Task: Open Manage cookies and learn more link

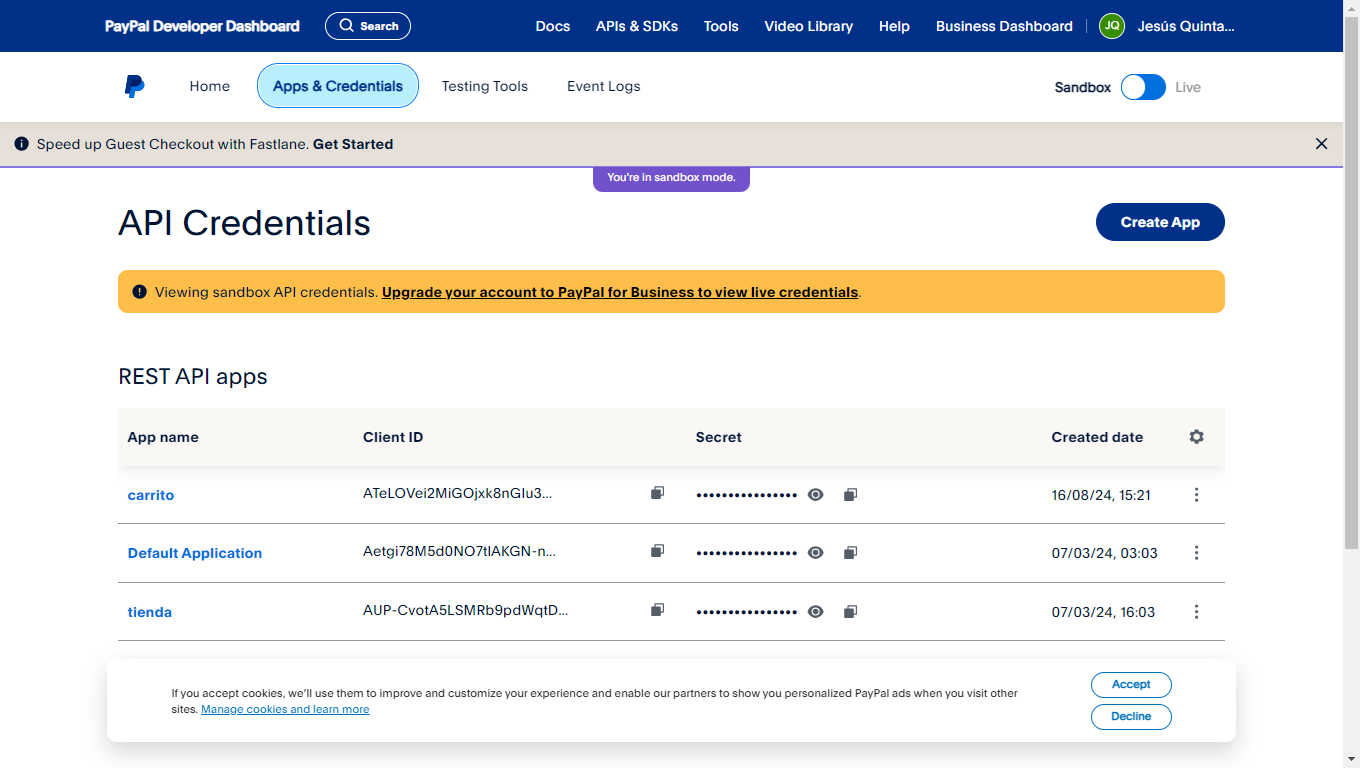Action: point(285,709)
